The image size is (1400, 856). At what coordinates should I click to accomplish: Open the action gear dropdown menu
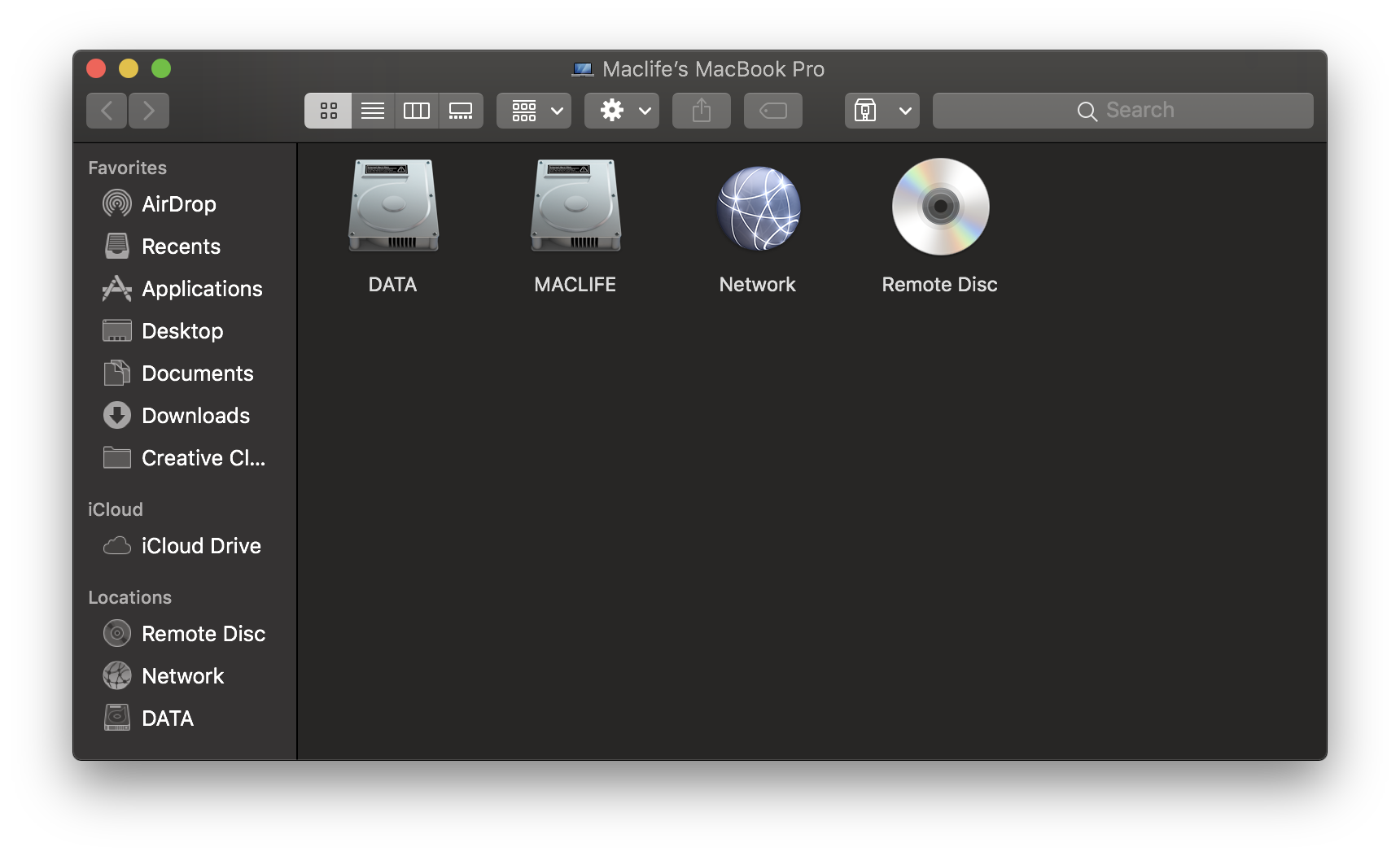621,110
